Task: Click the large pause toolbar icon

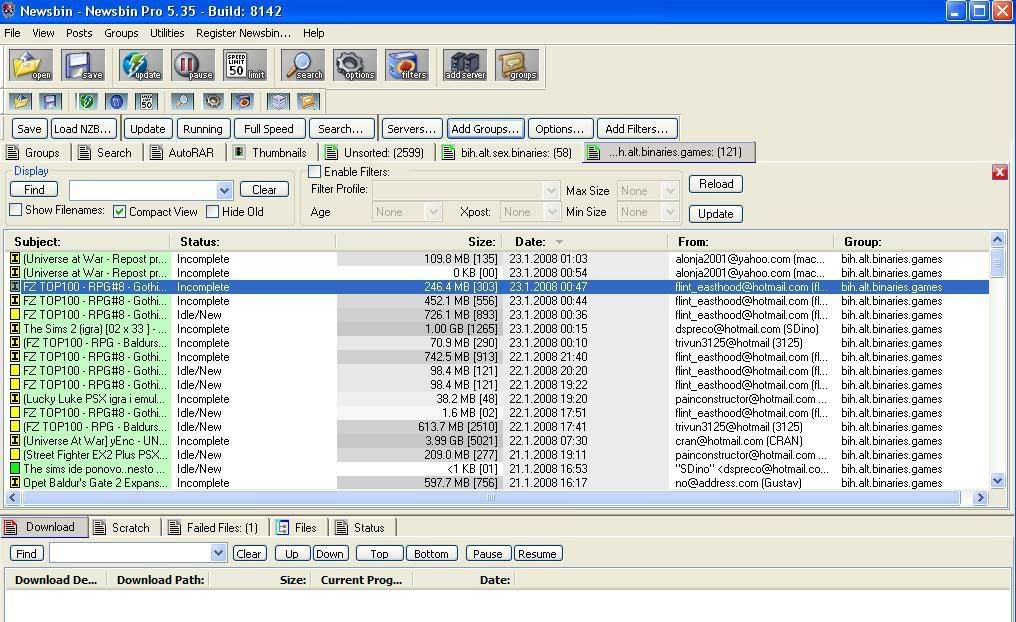Action: [x=192, y=65]
